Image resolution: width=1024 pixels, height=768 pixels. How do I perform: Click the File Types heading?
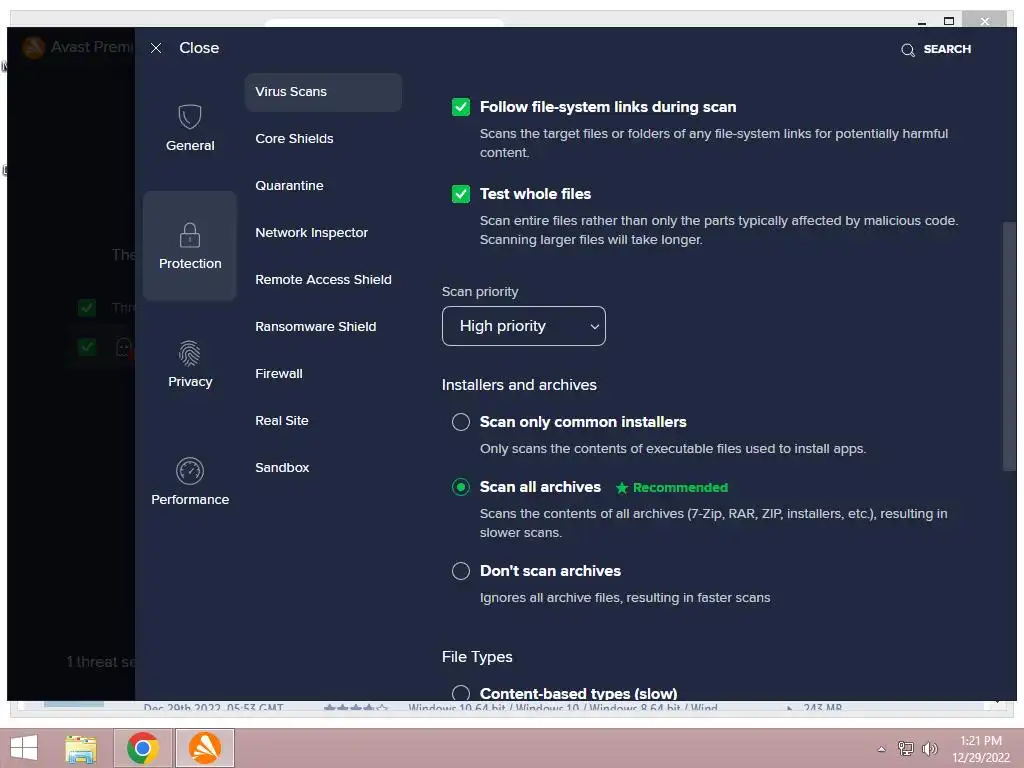coord(477,657)
